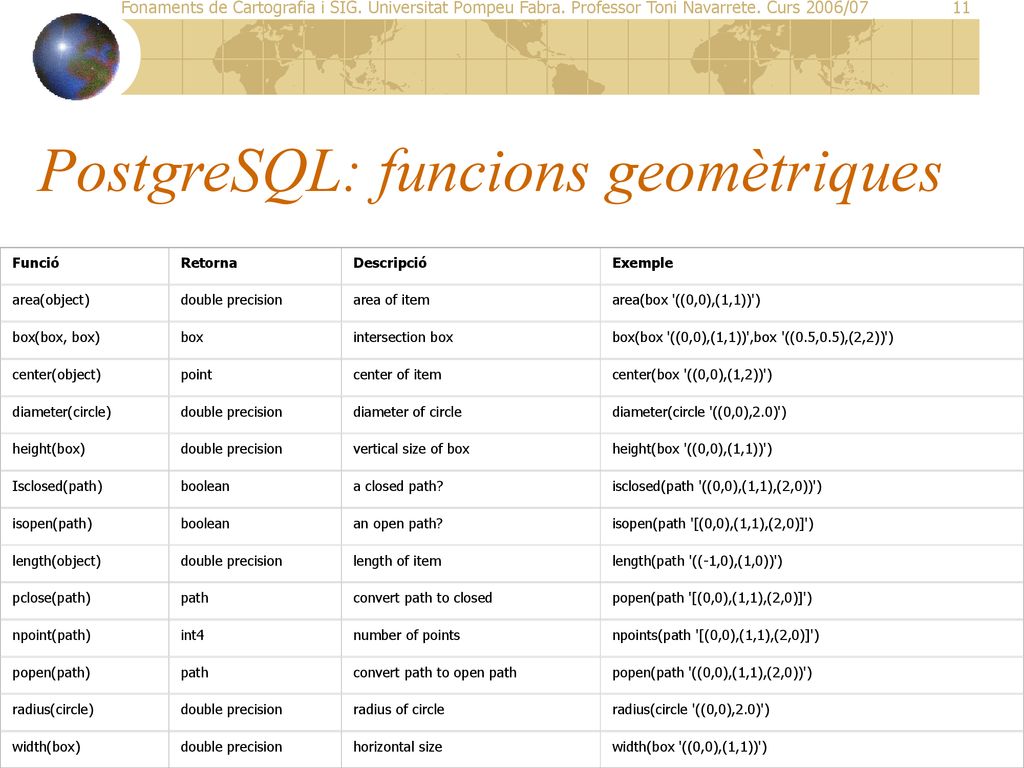Click 'diameter of circle' description
The height and width of the screenshot is (768, 1024).
tap(408, 412)
